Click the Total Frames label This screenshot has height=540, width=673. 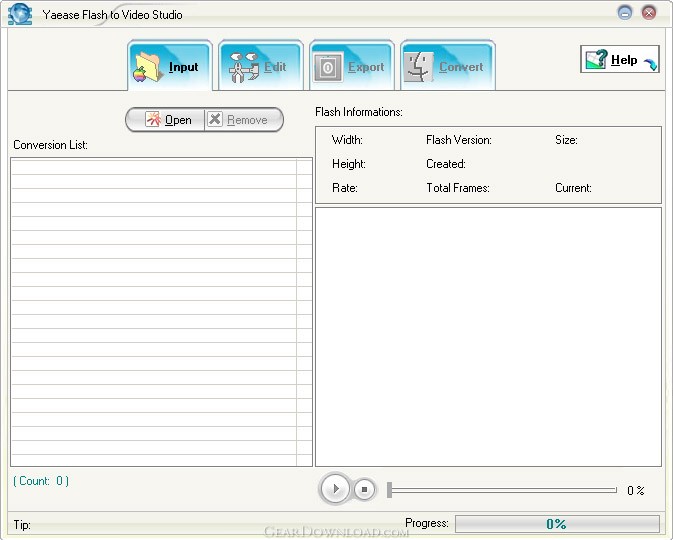coord(458,188)
